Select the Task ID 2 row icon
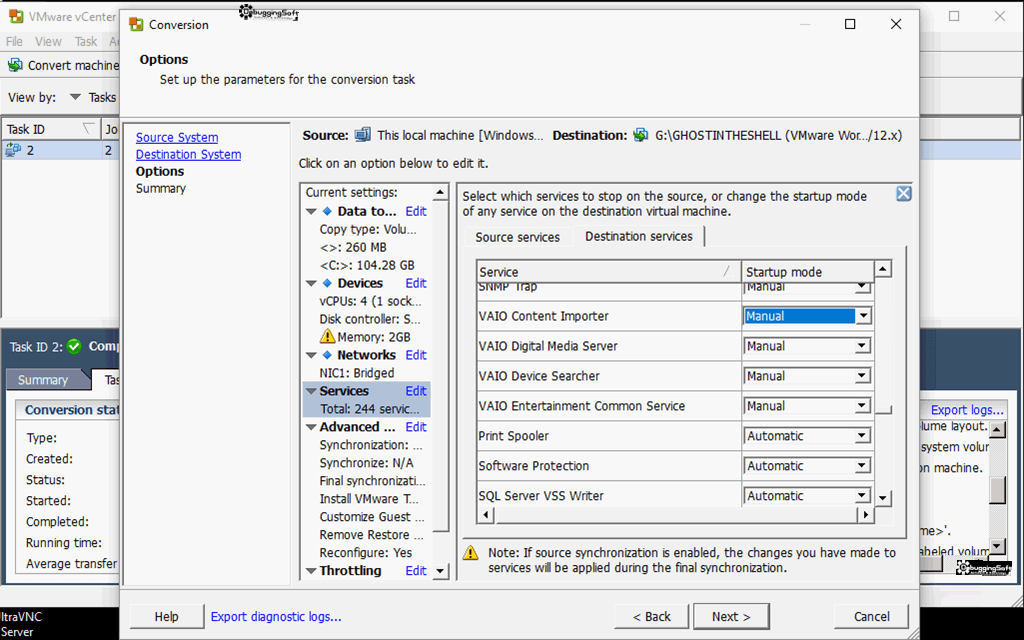 click(x=13, y=150)
